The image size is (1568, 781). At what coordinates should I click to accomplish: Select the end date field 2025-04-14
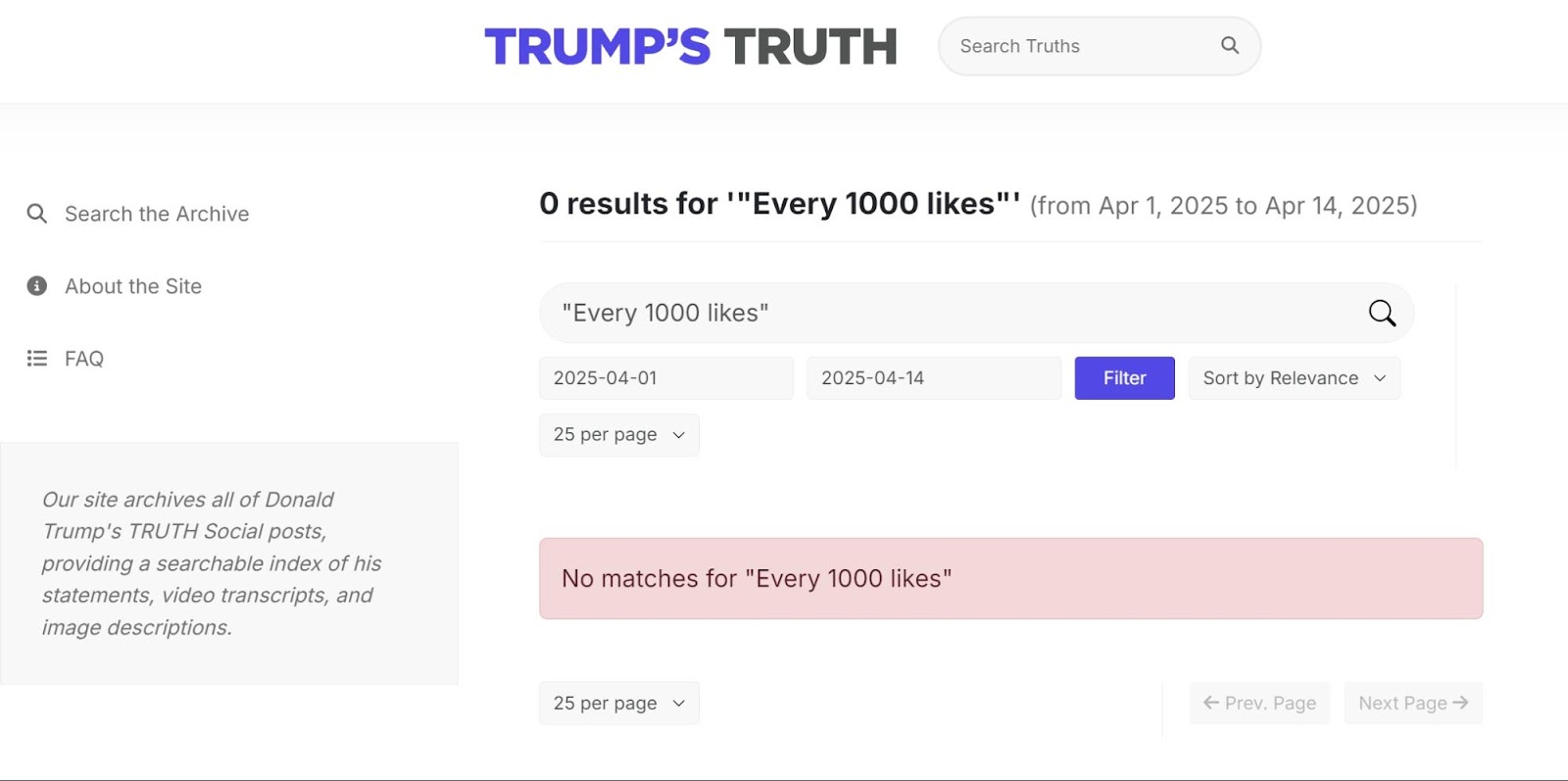[933, 378]
